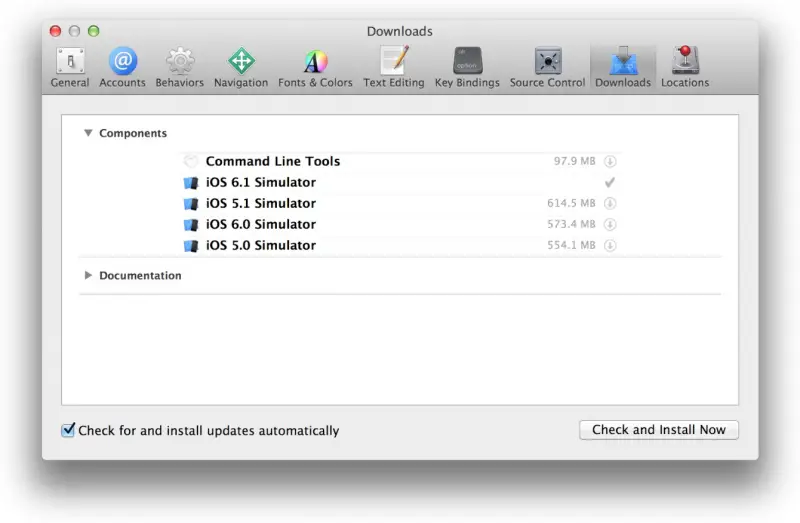Select the Command Line Tools row

click(x=401, y=161)
